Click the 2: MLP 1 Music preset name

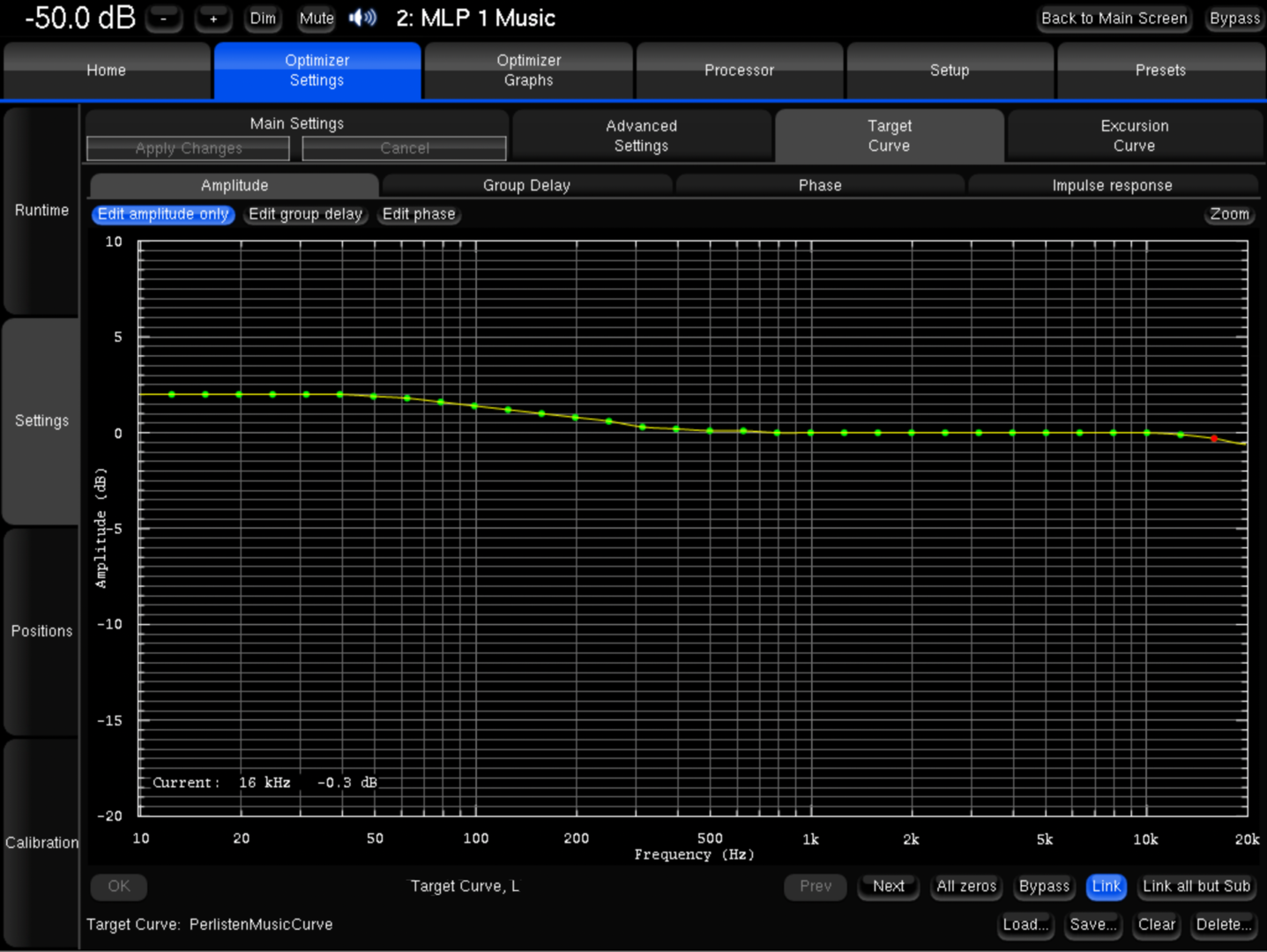(x=476, y=18)
